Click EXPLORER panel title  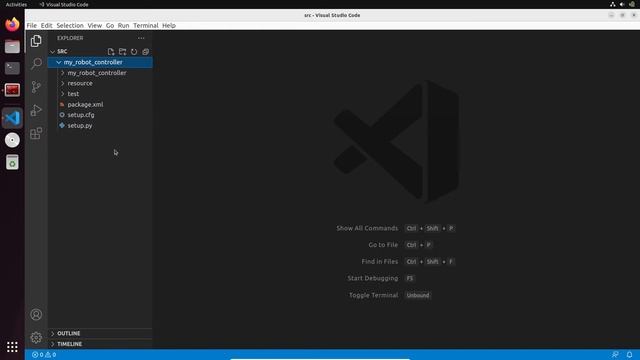[70, 38]
